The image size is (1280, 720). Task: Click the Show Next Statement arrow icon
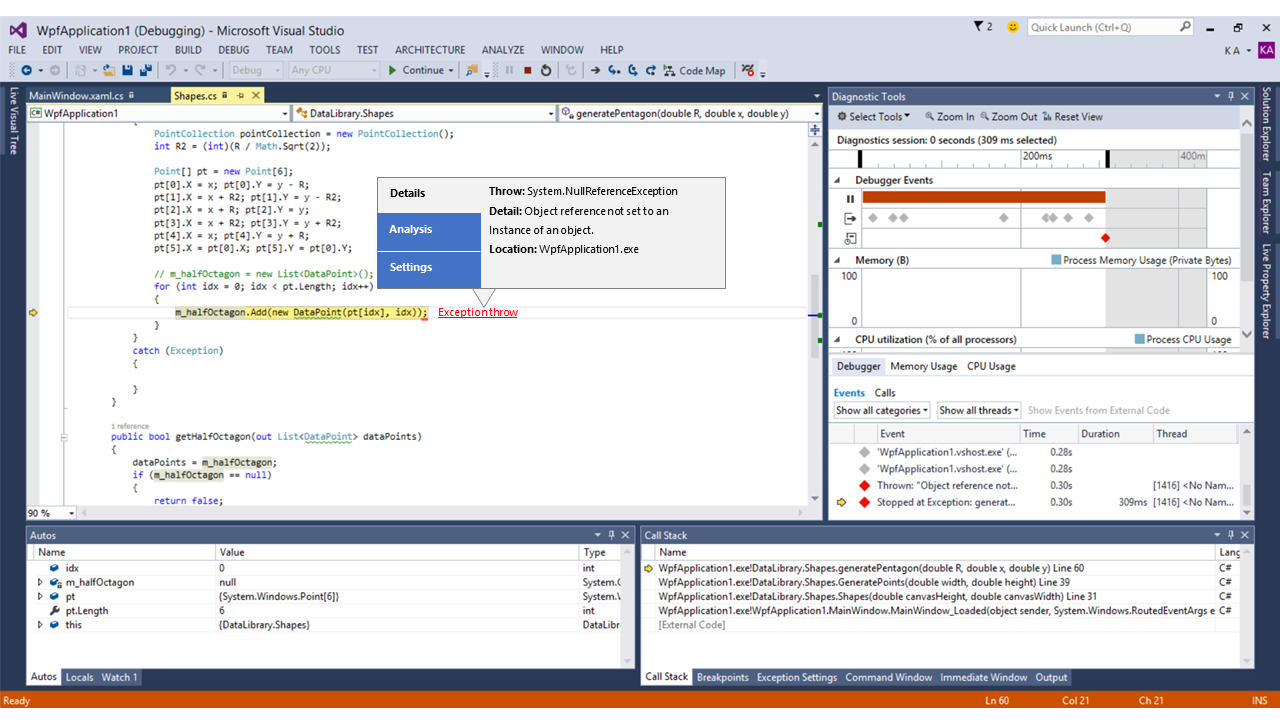pos(596,70)
